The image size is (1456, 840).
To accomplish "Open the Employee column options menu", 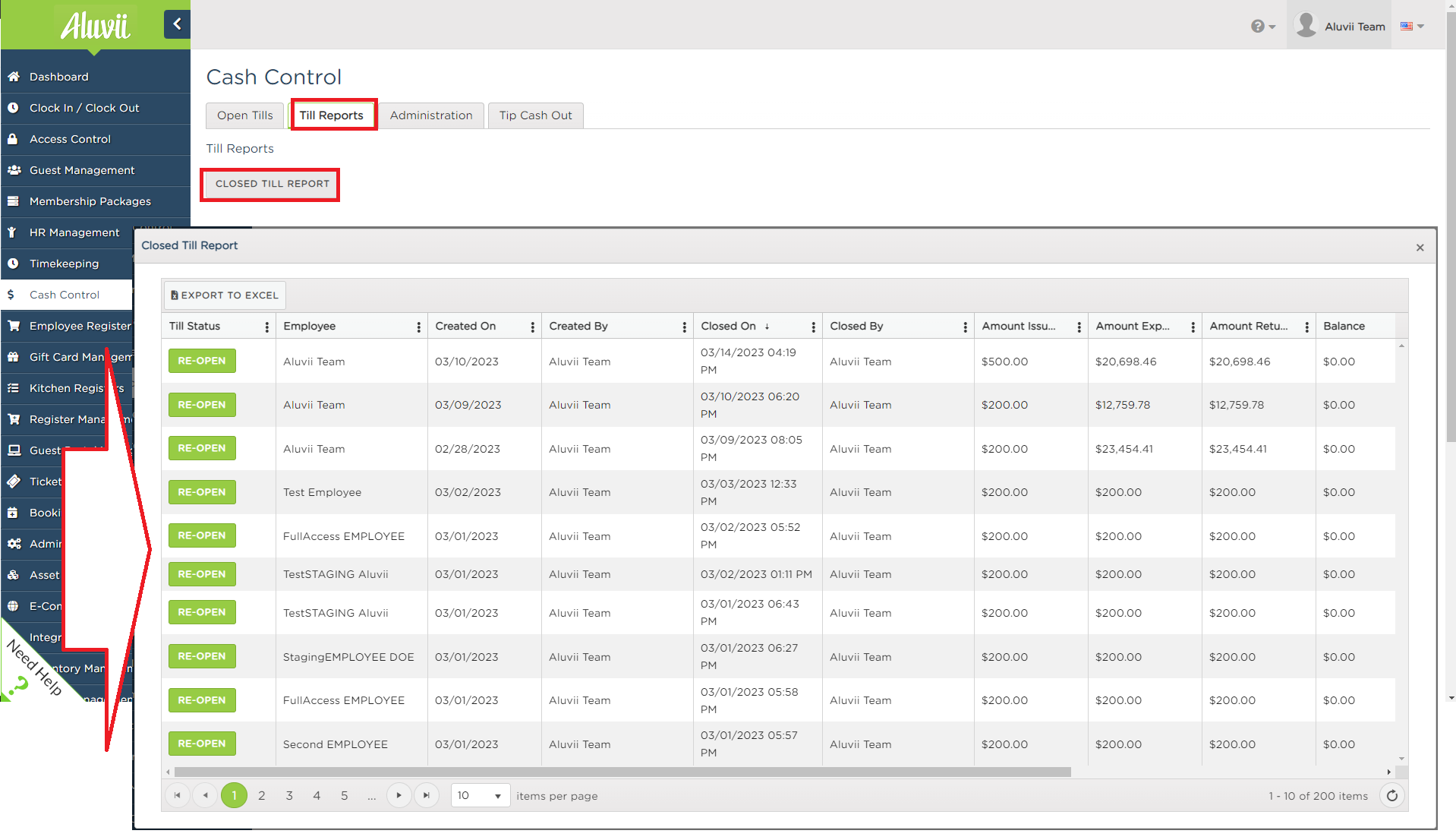I will (x=418, y=327).
